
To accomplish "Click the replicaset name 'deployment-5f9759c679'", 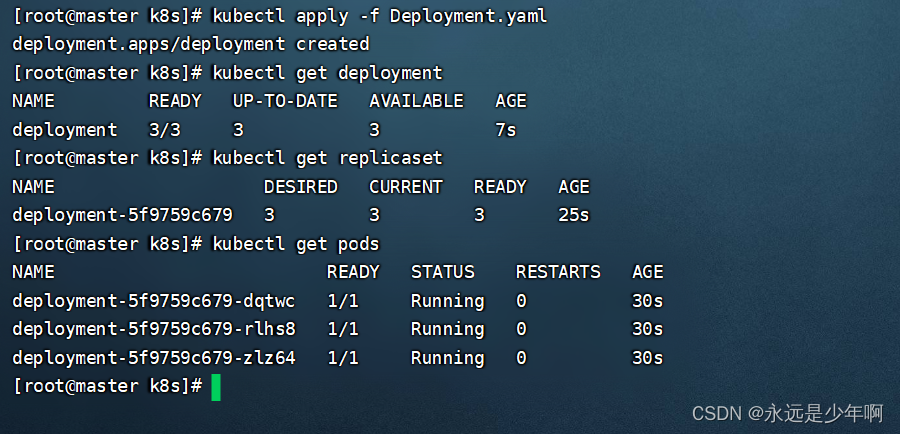I will [122, 215].
